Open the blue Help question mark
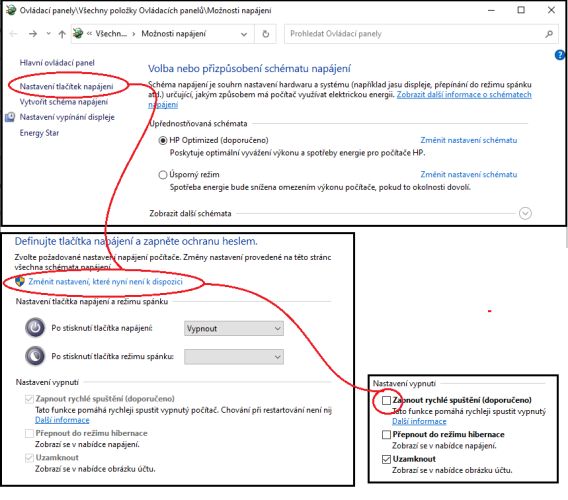 point(560,55)
